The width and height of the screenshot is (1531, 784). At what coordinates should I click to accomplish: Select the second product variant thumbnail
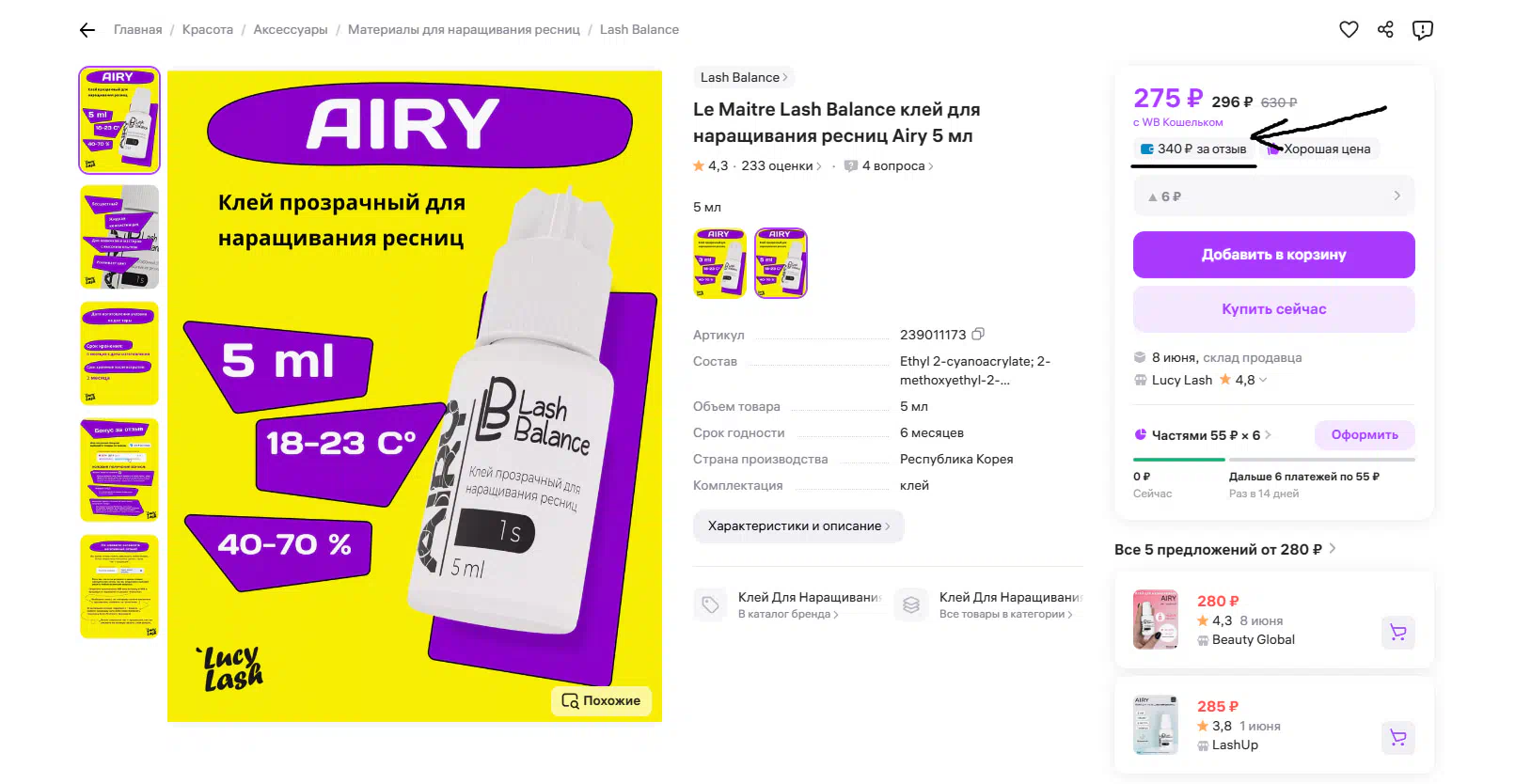[781, 262]
